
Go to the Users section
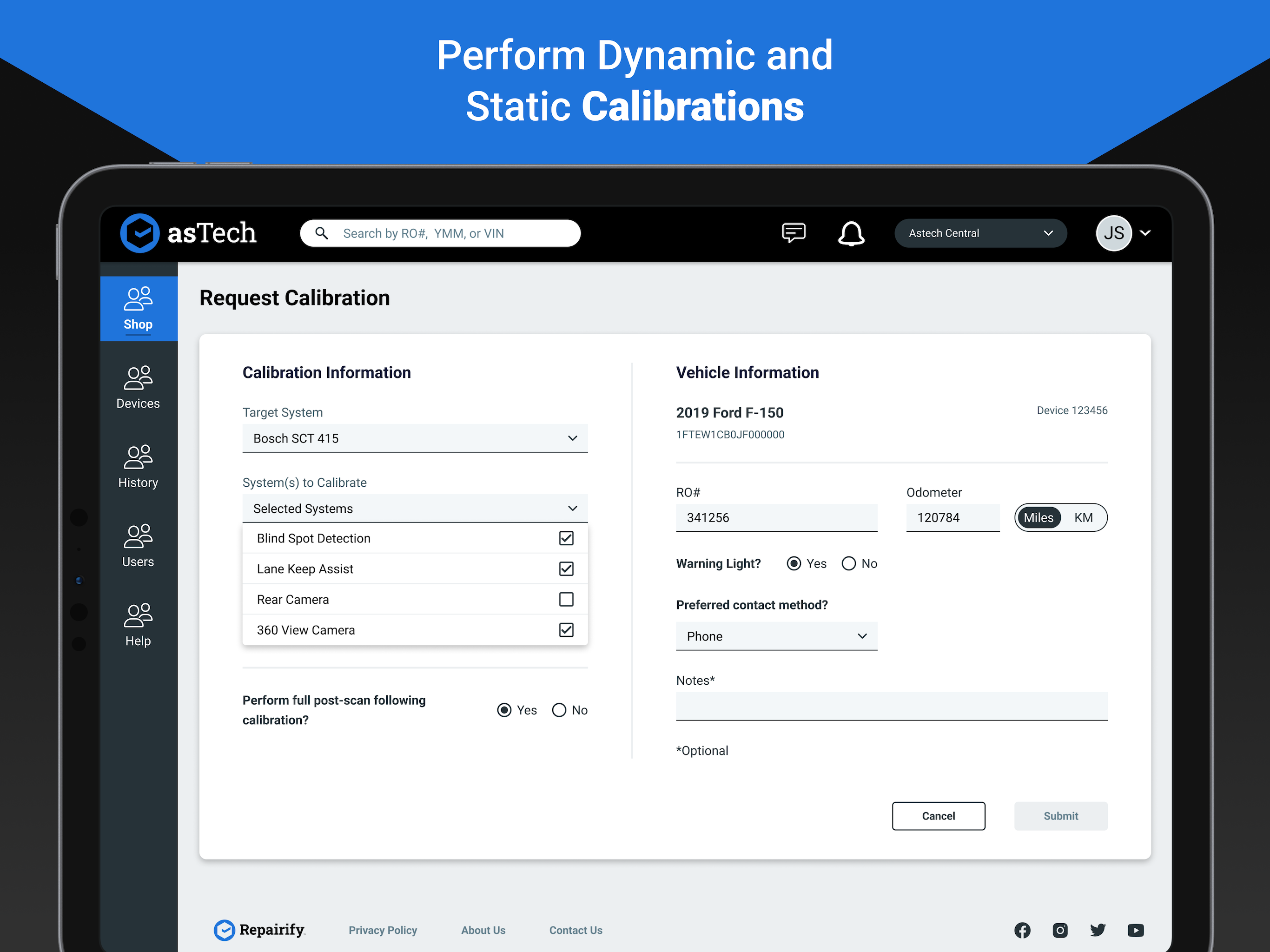(139, 546)
